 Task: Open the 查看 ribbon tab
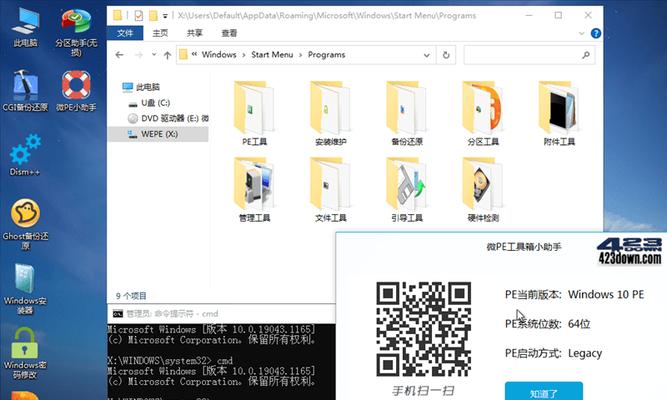tap(229, 33)
